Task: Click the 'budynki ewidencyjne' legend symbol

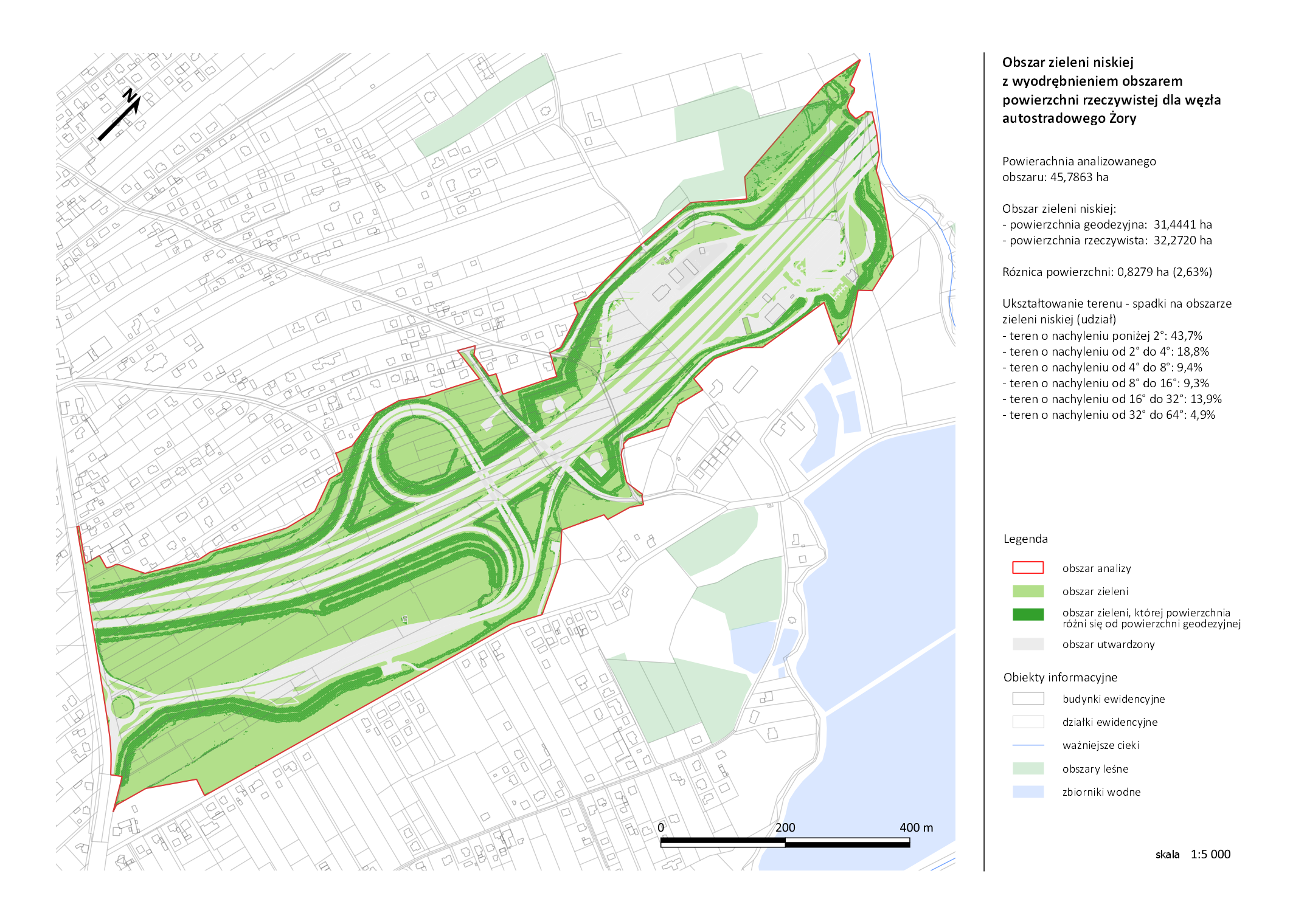Action: click(x=1027, y=698)
